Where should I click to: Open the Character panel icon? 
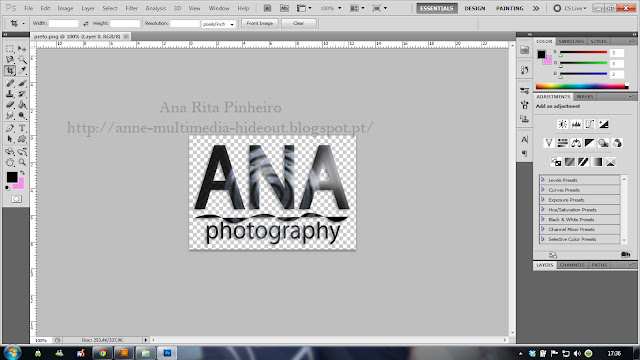[x=524, y=140]
